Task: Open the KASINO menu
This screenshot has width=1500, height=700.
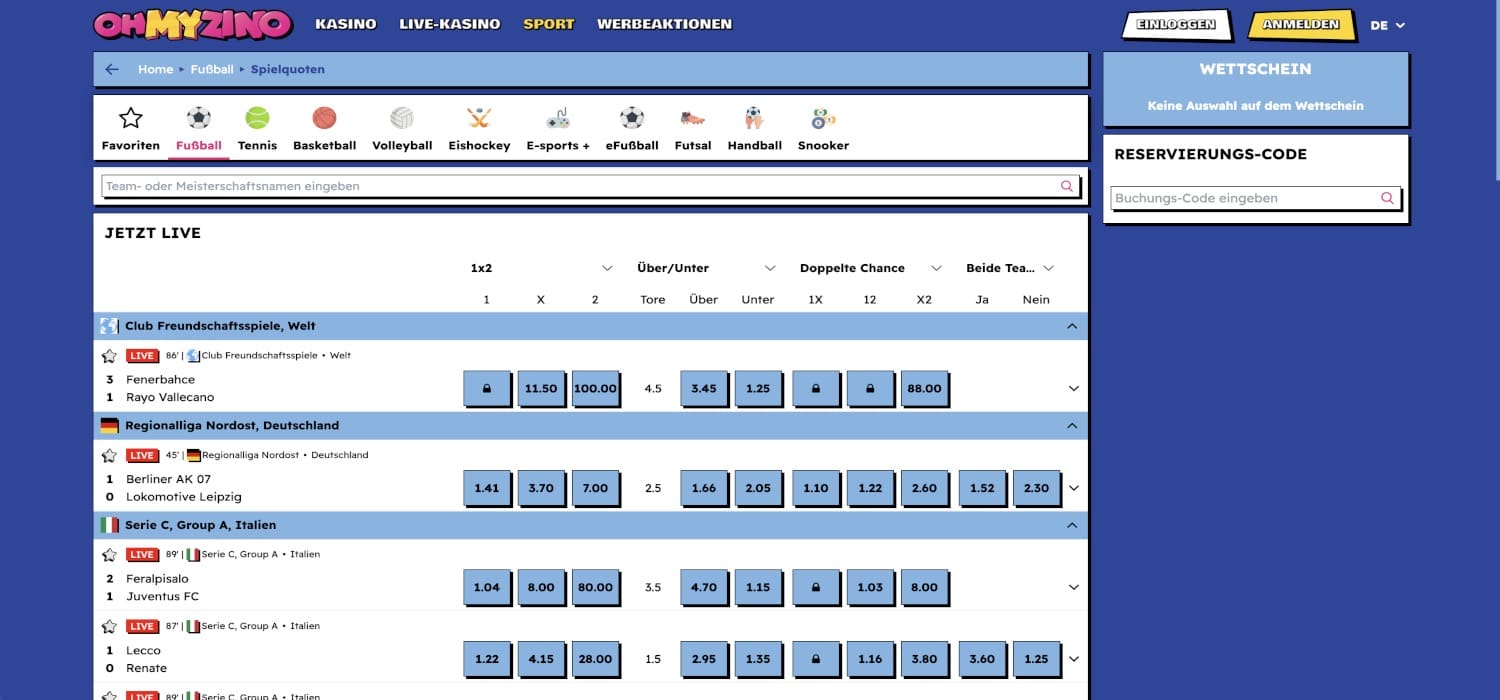Action: point(346,24)
